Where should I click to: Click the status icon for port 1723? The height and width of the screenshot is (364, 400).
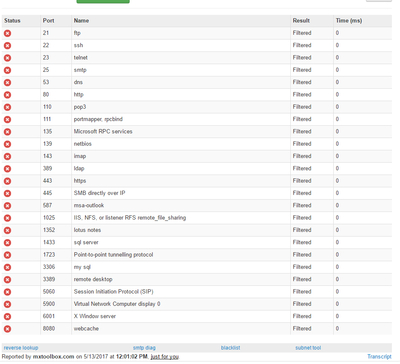click(x=7, y=255)
